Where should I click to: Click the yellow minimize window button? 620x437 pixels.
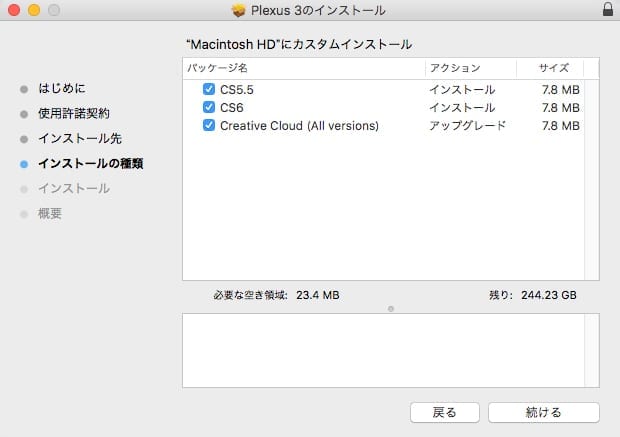(x=34, y=10)
